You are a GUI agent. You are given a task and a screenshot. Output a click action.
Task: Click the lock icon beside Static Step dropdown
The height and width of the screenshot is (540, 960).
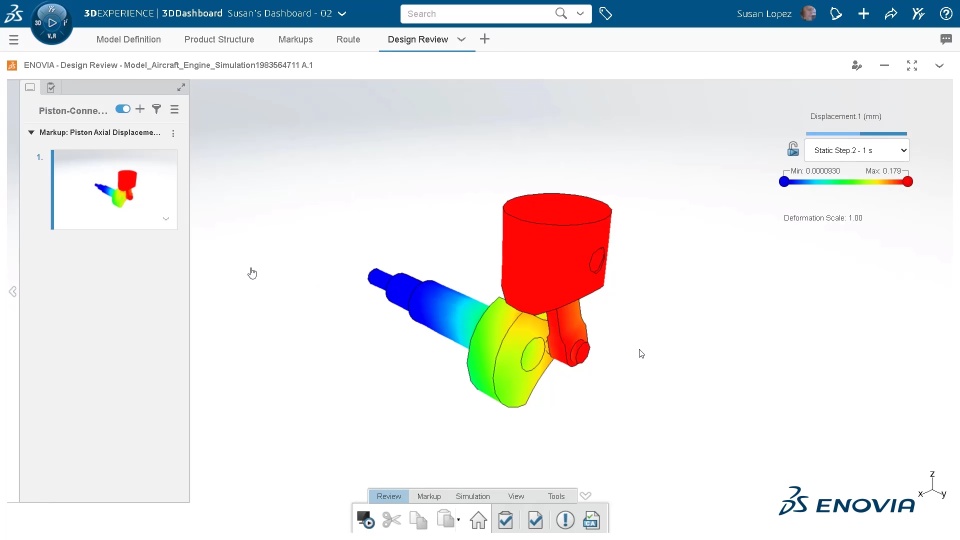pos(793,149)
